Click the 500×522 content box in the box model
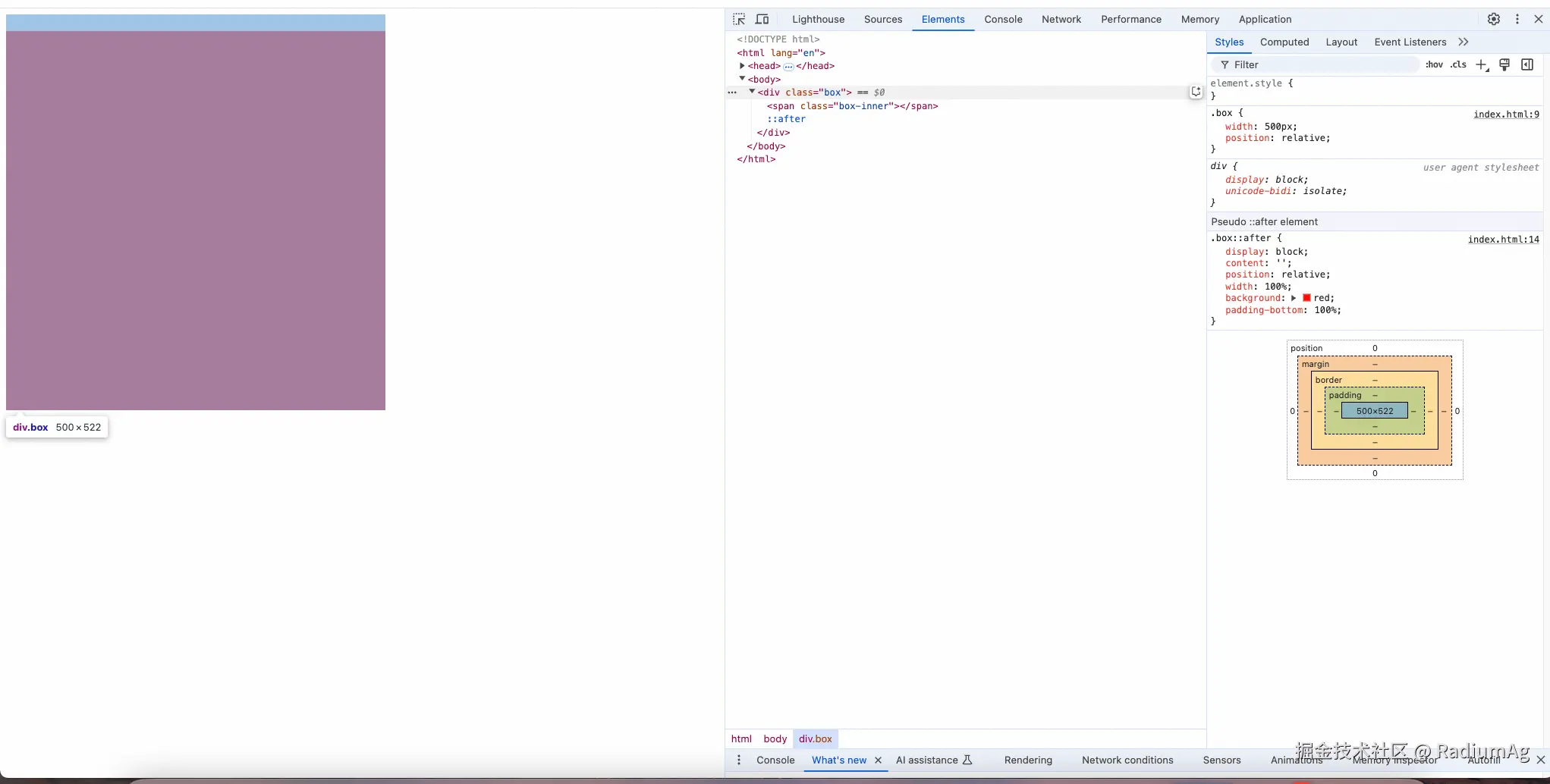This screenshot has width=1550, height=784. click(x=1375, y=411)
